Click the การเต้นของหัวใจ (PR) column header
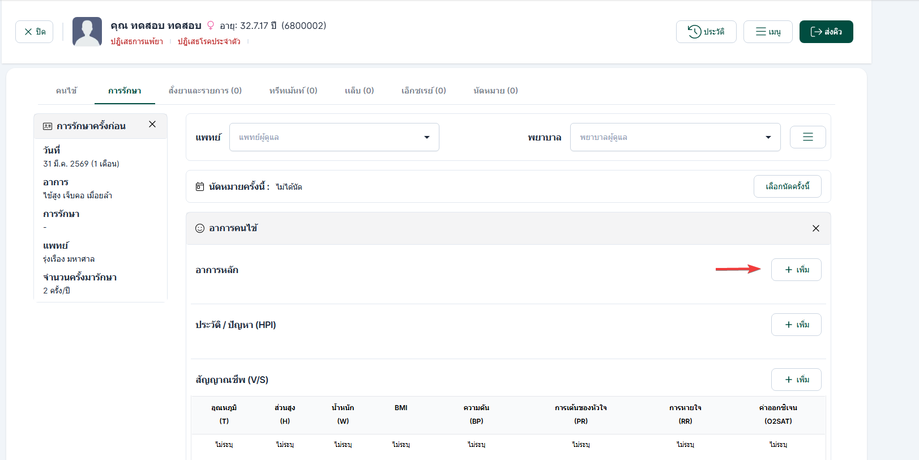Viewport: 919px width, 460px height. click(581, 414)
